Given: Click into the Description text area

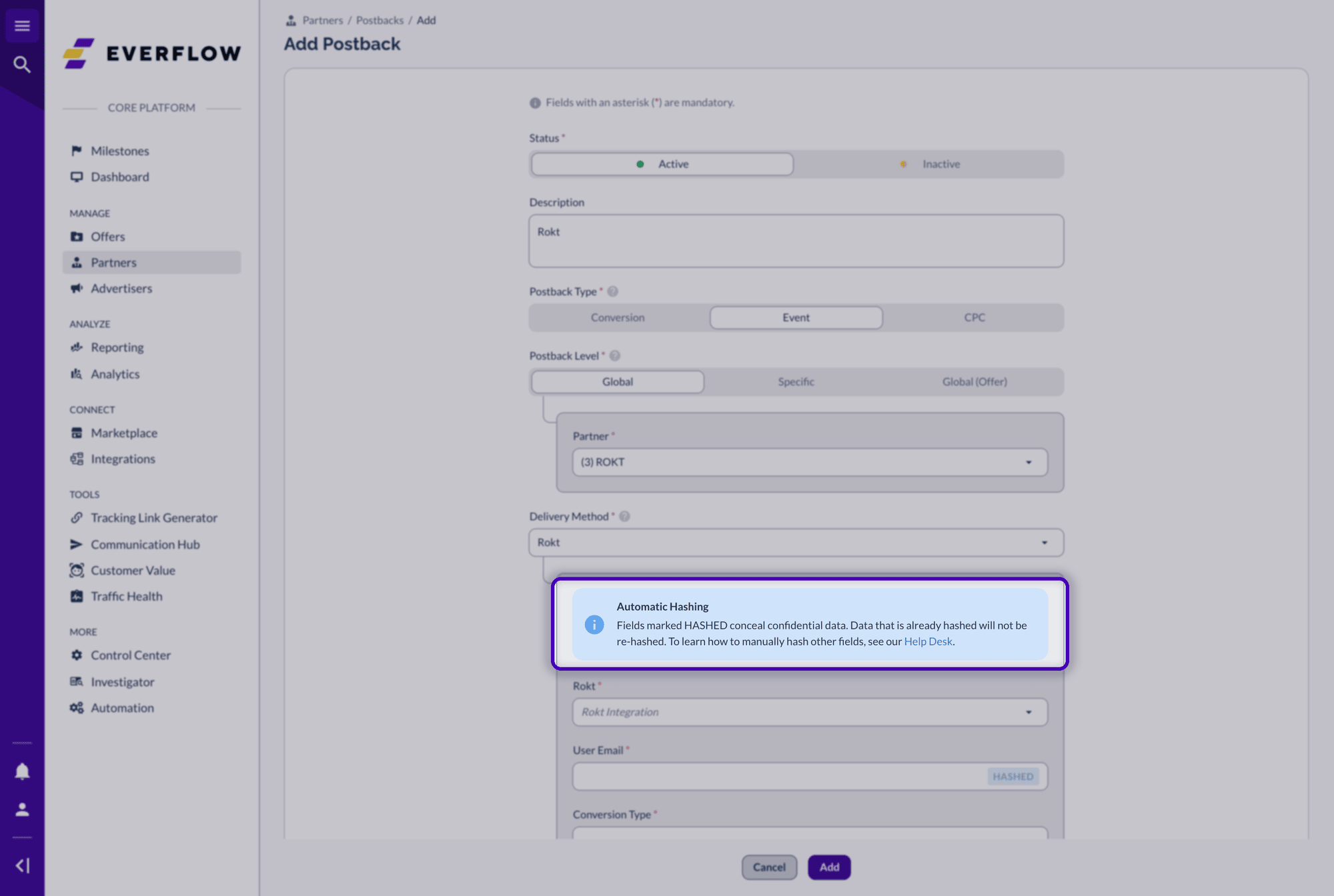Looking at the screenshot, I should [x=796, y=241].
